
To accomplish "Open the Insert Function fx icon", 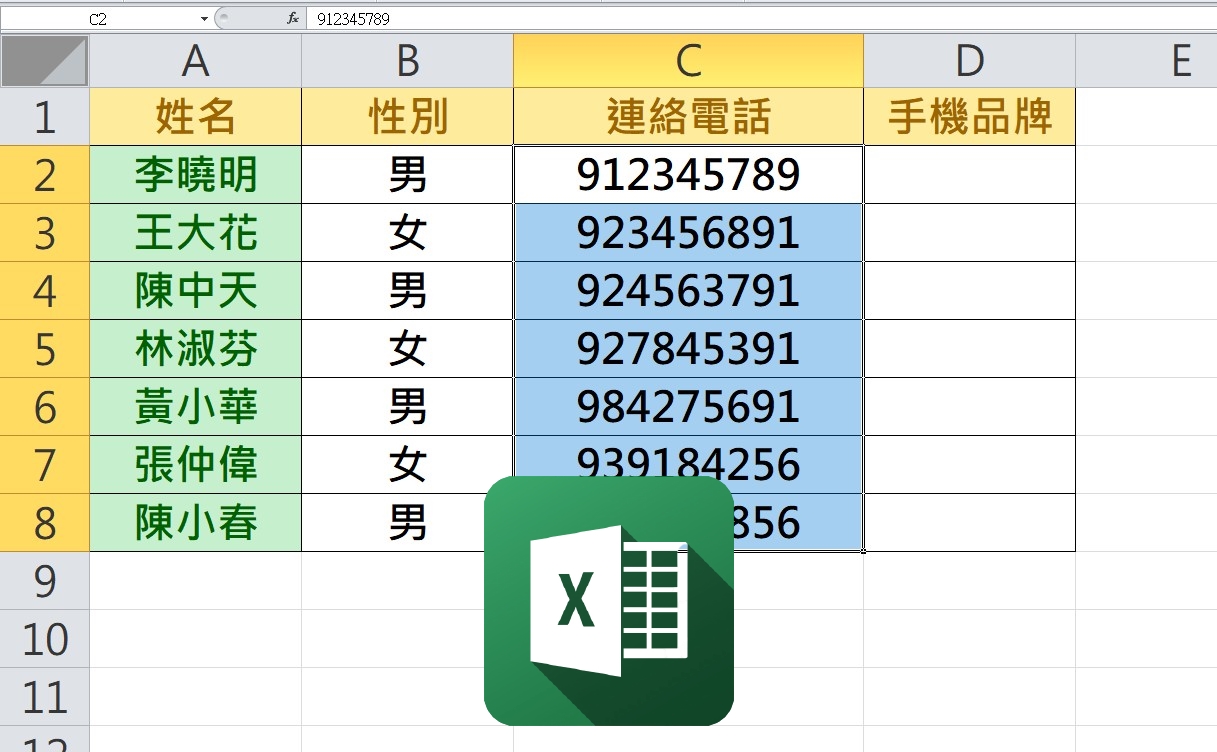I will [293, 18].
